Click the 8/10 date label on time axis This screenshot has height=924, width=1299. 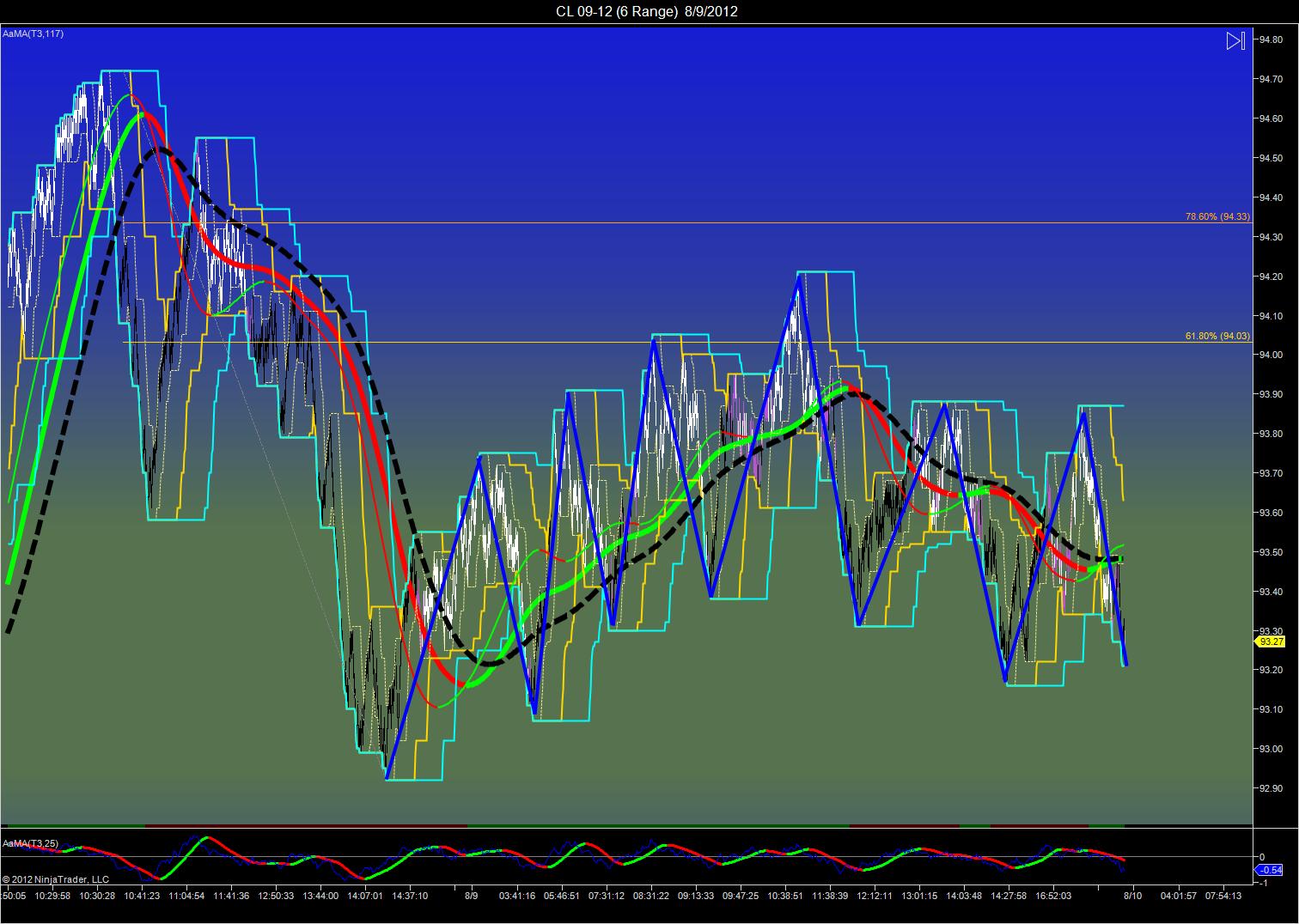1133,896
